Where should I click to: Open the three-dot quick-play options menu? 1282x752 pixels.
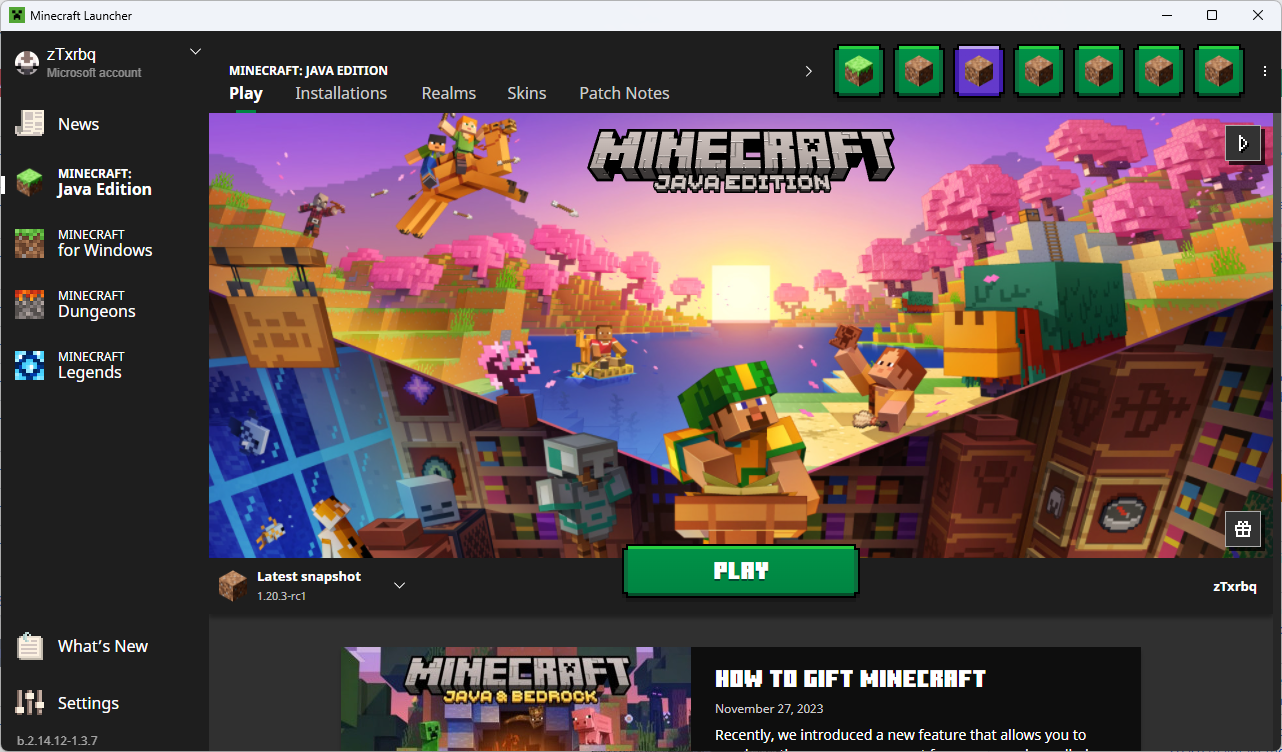click(1265, 71)
